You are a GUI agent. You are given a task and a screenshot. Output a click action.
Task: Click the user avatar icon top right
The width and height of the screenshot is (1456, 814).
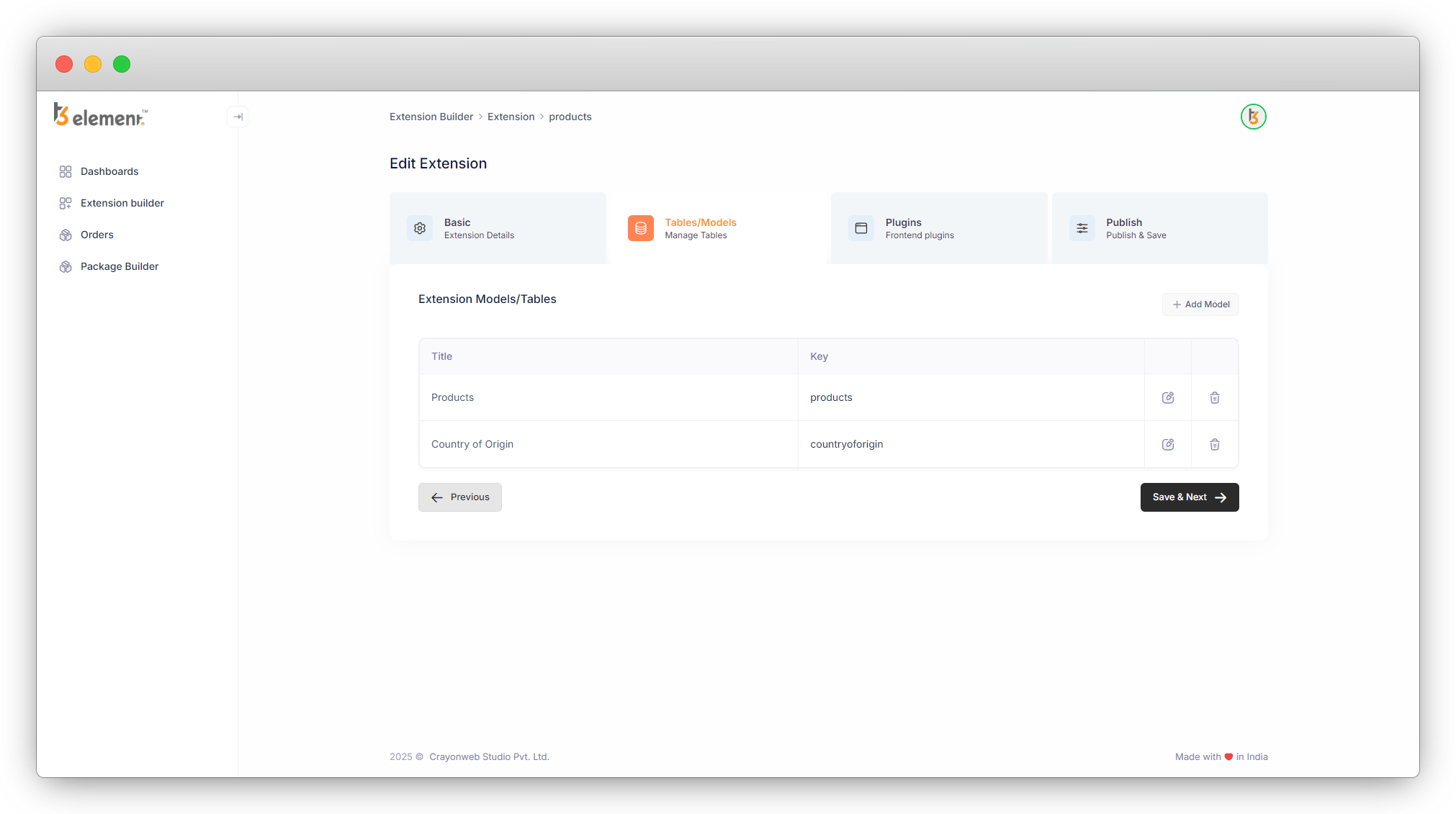click(x=1253, y=117)
